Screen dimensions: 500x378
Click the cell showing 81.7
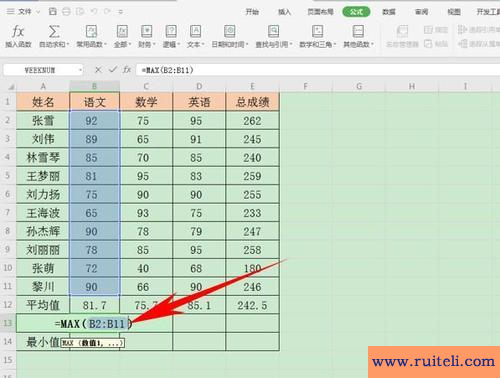[94, 305]
